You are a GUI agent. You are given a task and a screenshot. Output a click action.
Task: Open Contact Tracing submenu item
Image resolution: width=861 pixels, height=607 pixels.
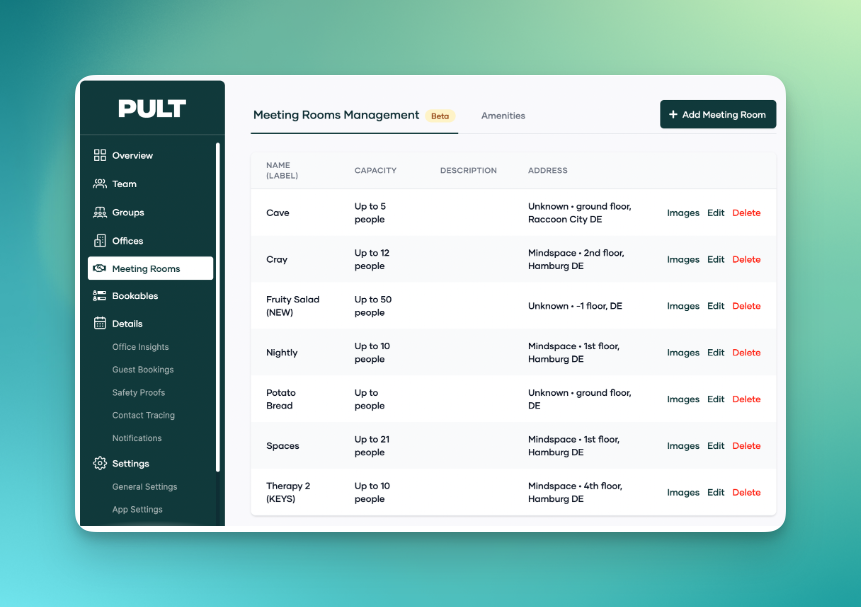143,415
